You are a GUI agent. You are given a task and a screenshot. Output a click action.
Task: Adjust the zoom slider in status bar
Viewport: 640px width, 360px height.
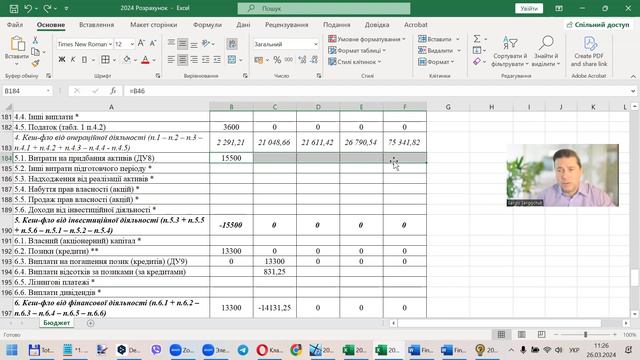tap(585, 335)
